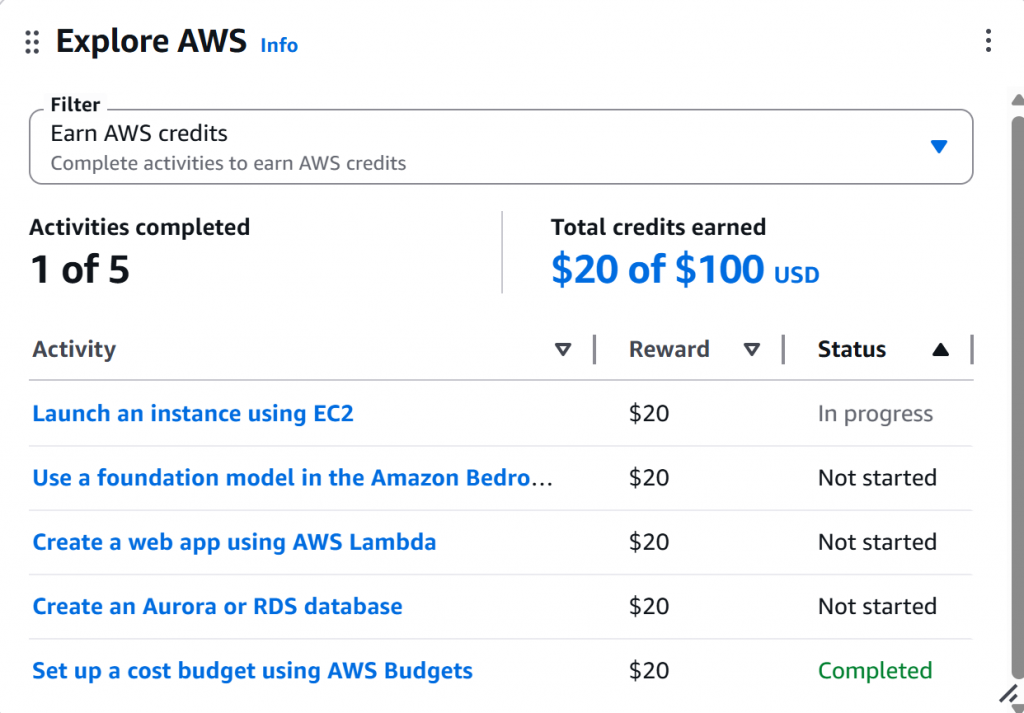Image resolution: width=1024 pixels, height=713 pixels.
Task: Open the three-dot widget options menu
Action: point(988,41)
